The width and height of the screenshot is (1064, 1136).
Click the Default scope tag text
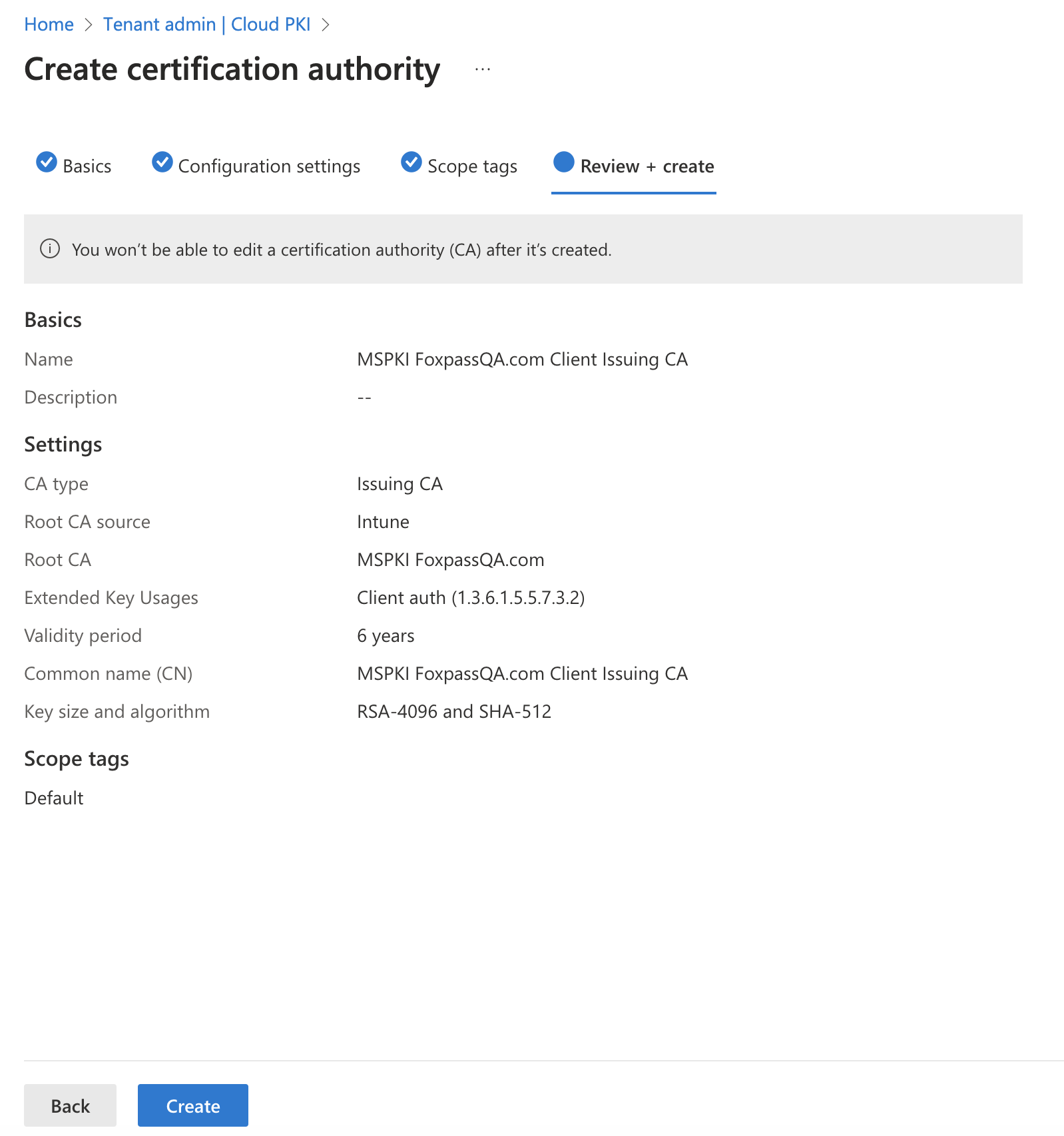[54, 798]
